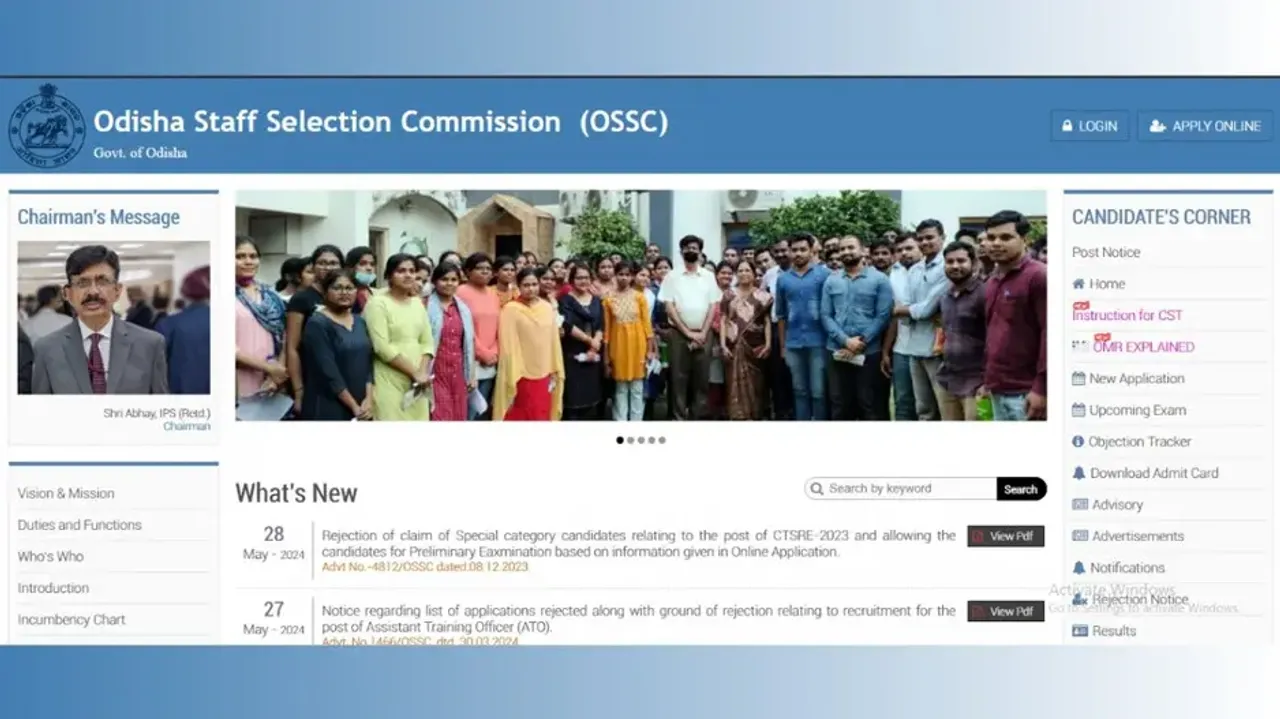Click Instruction for CST link

coord(1125,314)
